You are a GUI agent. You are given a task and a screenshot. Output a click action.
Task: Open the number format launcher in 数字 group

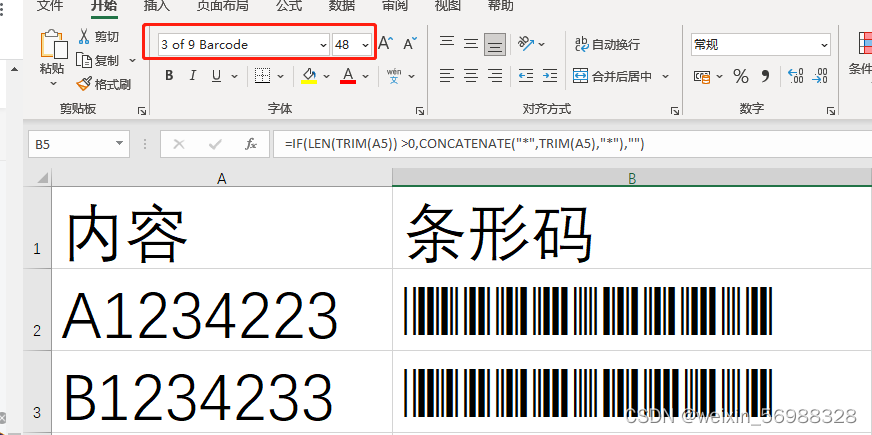pos(830,111)
